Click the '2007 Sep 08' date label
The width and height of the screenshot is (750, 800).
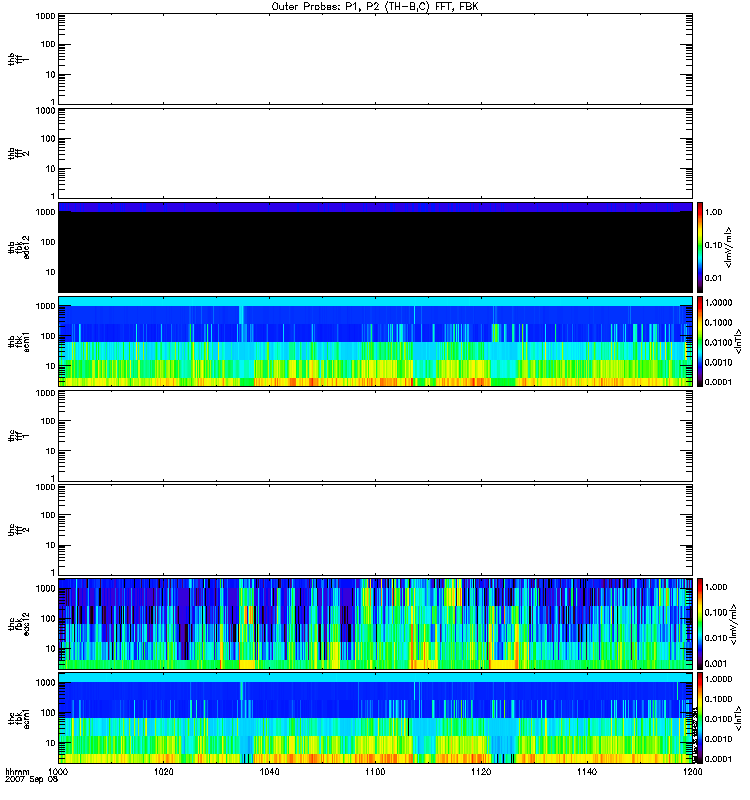point(32,780)
